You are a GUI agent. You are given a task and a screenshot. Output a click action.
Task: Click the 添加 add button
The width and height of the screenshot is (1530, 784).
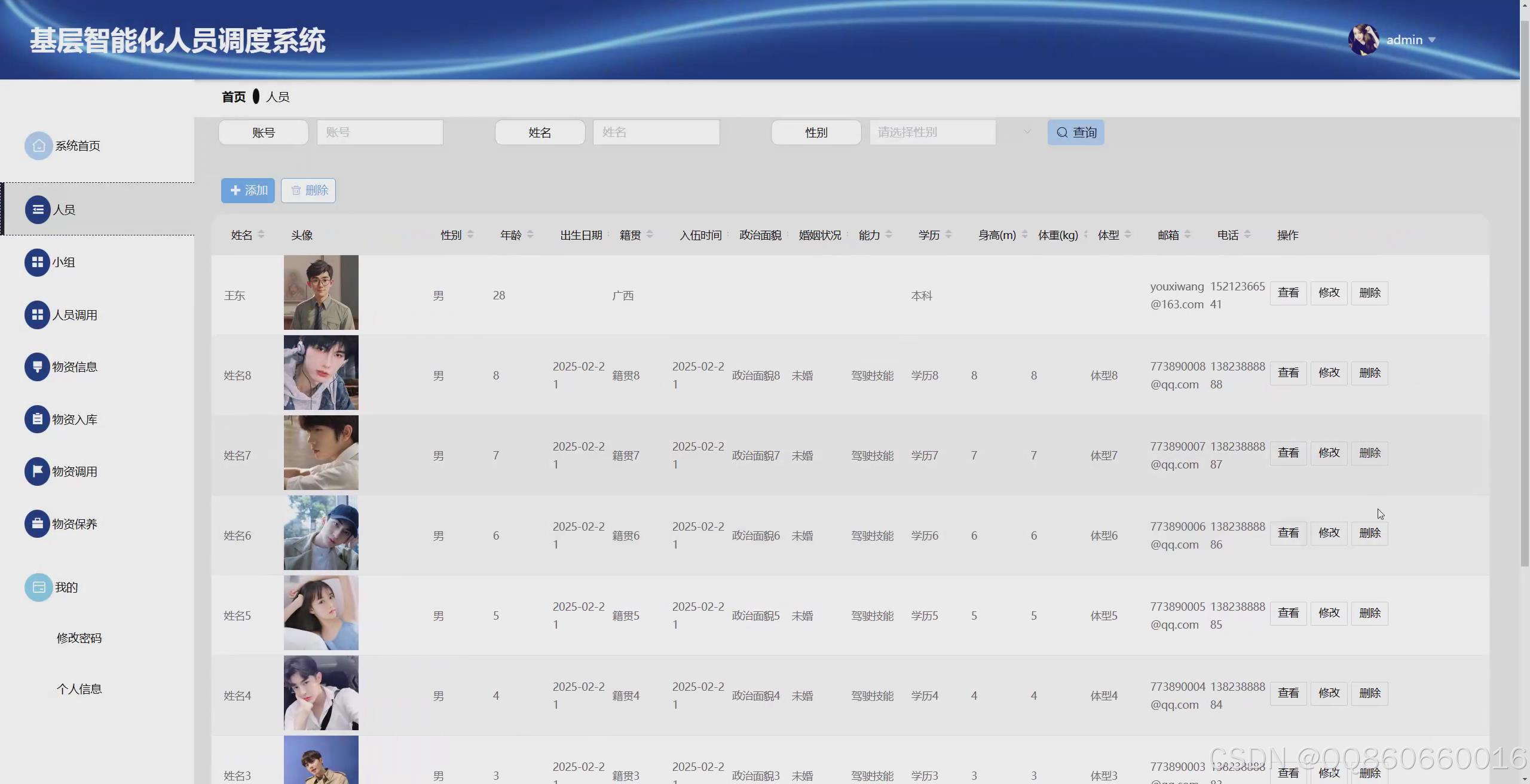[248, 191]
